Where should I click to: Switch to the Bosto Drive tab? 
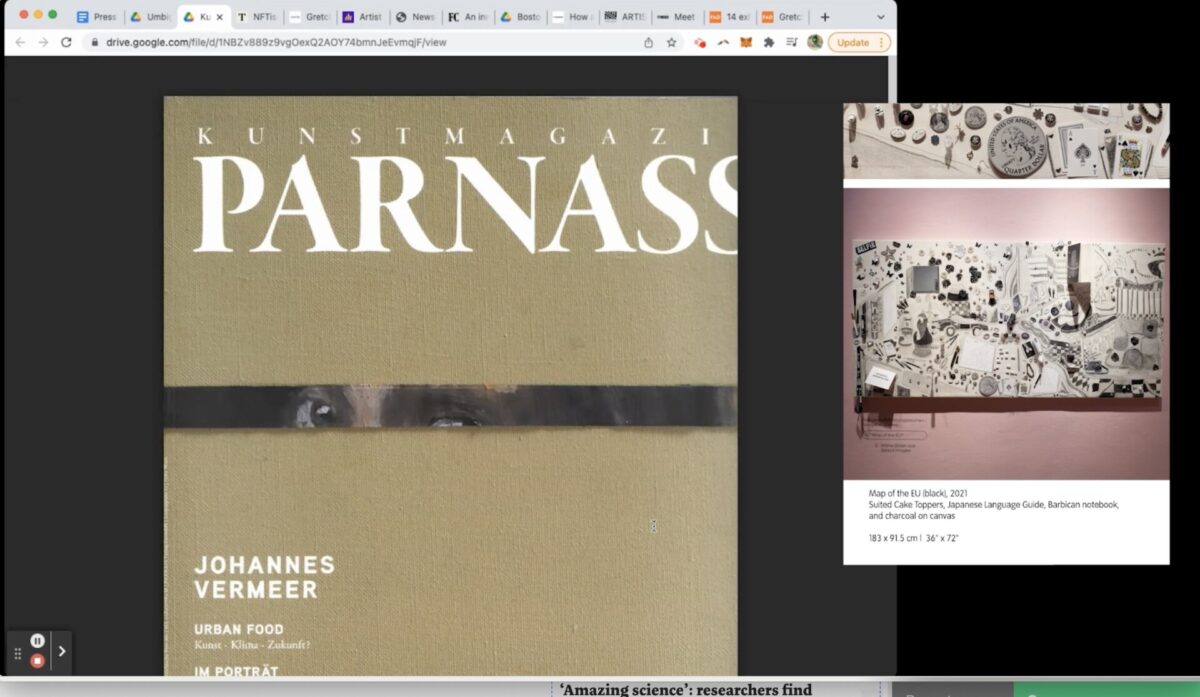(x=521, y=17)
